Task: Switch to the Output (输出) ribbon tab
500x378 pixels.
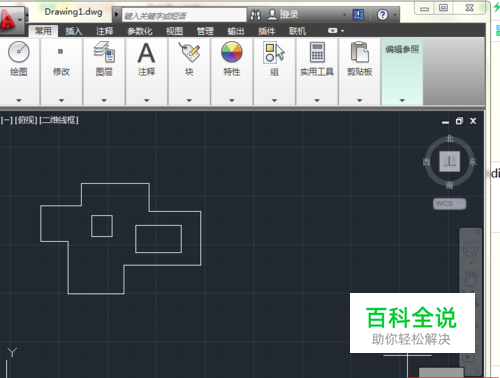Action: pyautogui.click(x=236, y=31)
